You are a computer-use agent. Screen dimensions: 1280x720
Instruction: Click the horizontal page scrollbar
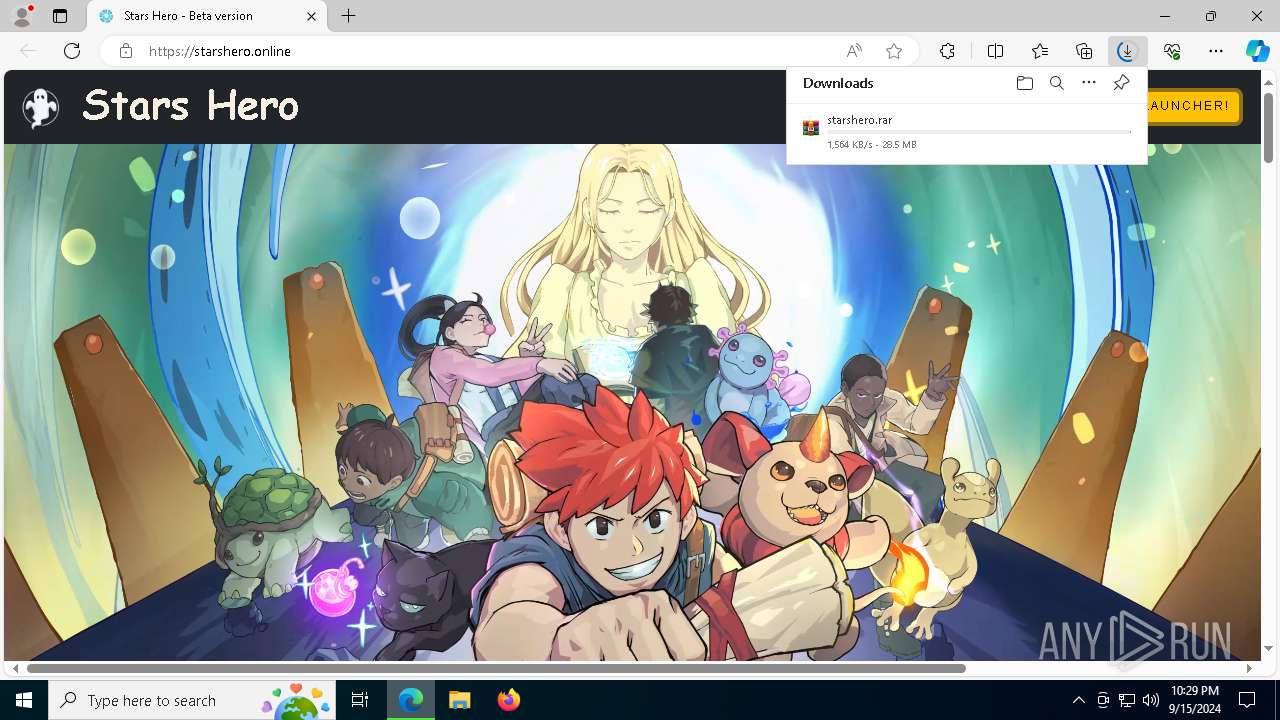[x=496, y=668]
